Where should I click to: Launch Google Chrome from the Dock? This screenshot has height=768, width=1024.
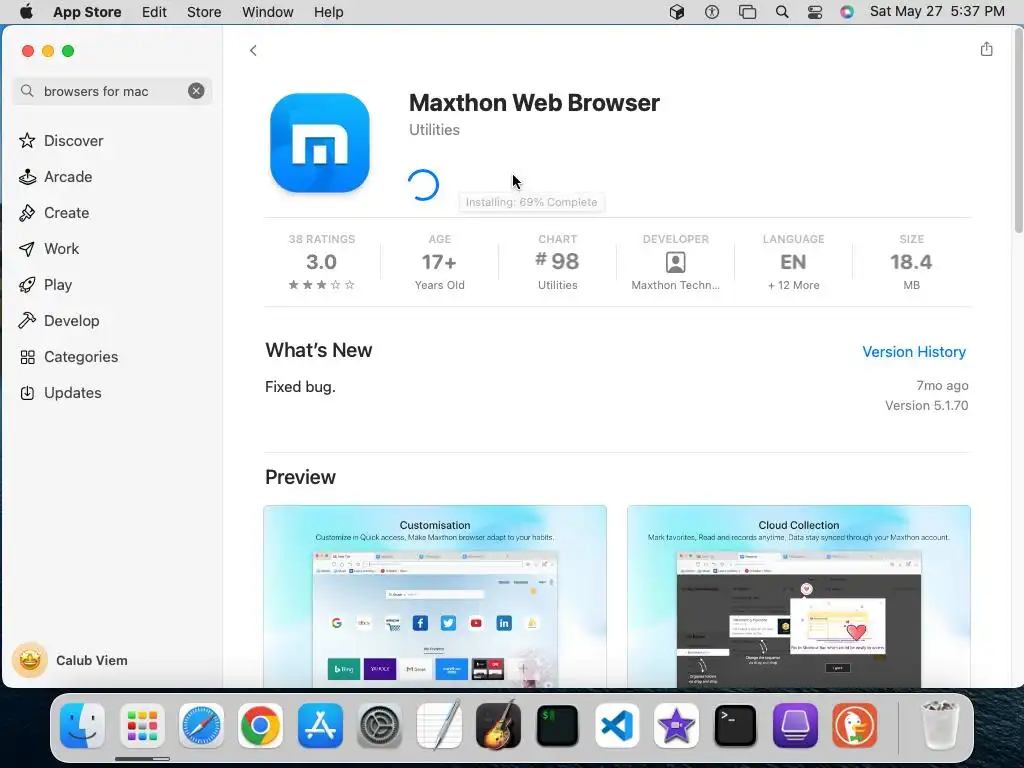260,726
